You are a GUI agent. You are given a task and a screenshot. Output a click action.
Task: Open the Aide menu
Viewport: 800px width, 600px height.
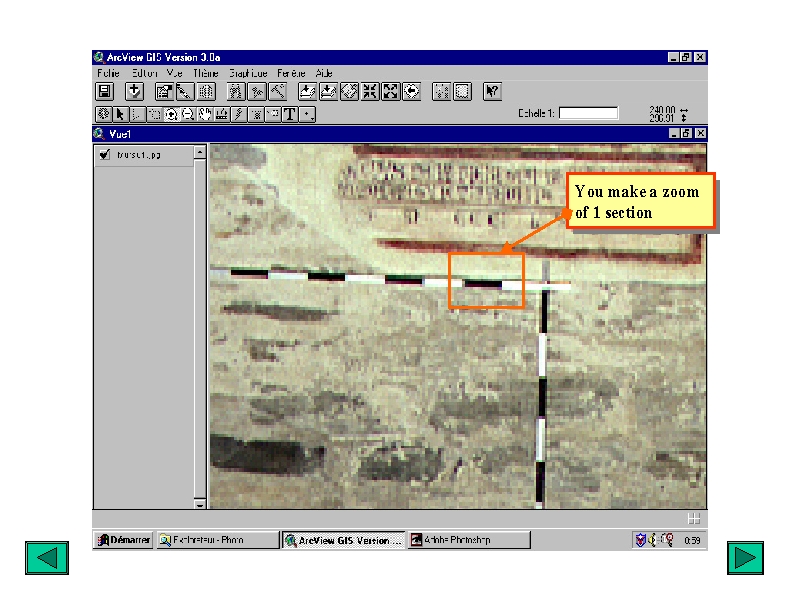point(324,73)
